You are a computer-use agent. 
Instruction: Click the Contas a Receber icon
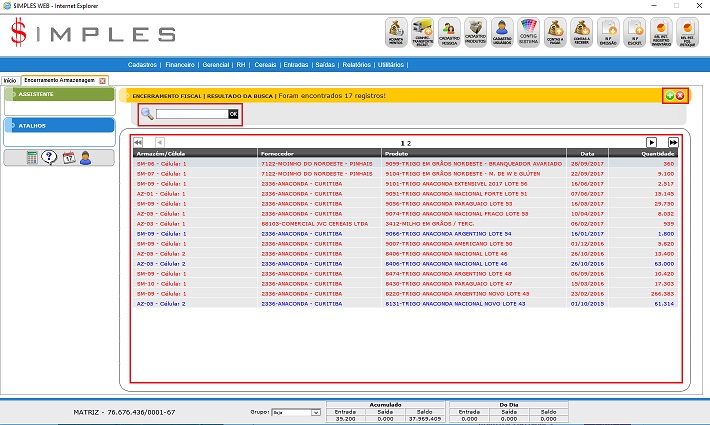click(x=581, y=32)
